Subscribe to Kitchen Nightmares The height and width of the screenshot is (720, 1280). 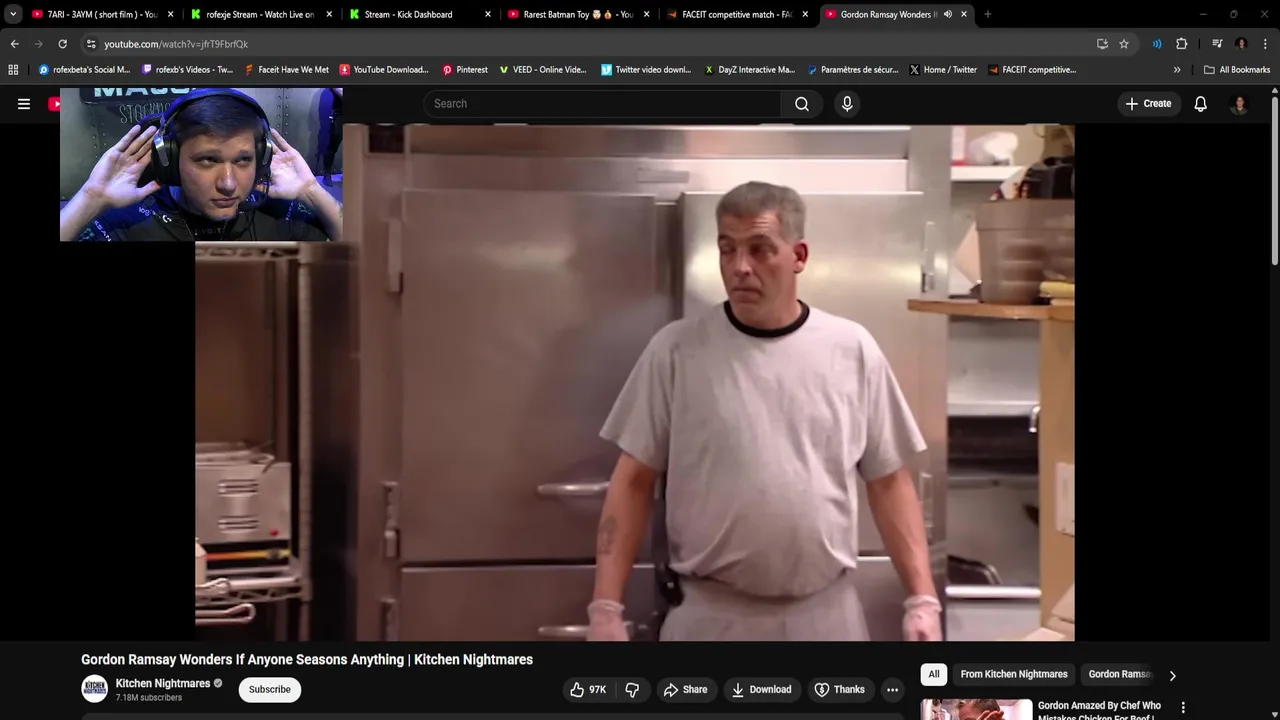pyautogui.click(x=270, y=689)
